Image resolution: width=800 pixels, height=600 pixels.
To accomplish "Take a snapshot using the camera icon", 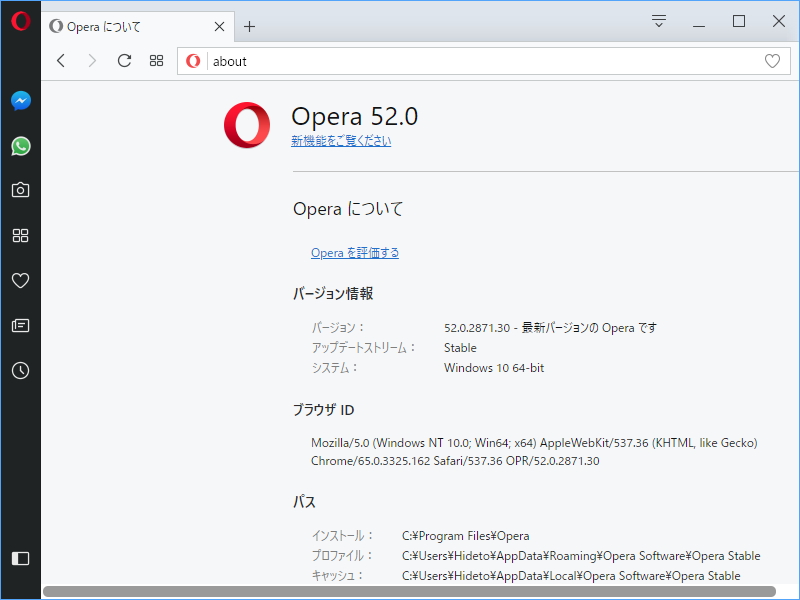I will coord(20,190).
